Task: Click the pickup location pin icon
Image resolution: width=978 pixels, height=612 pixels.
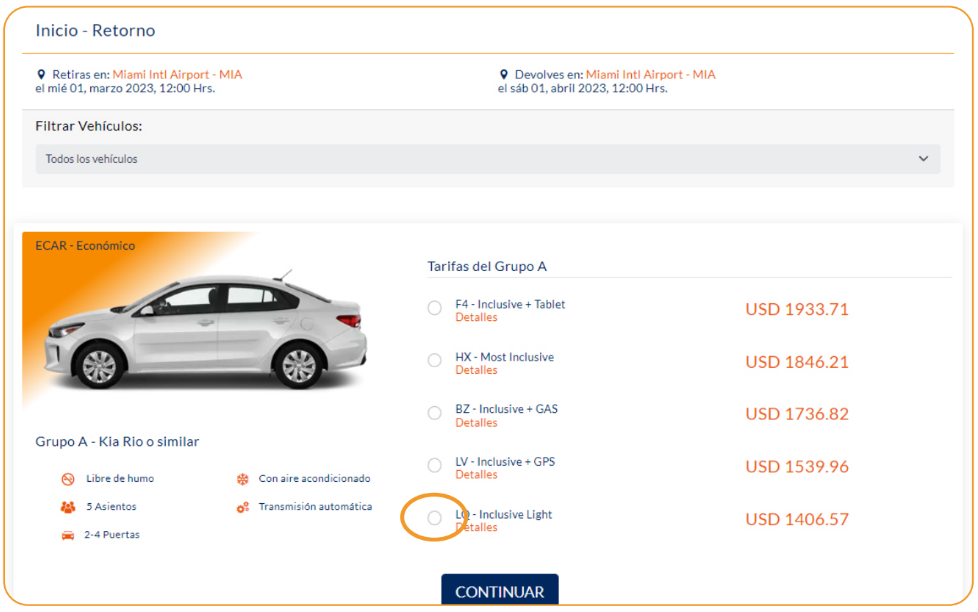Action: pos(41,75)
